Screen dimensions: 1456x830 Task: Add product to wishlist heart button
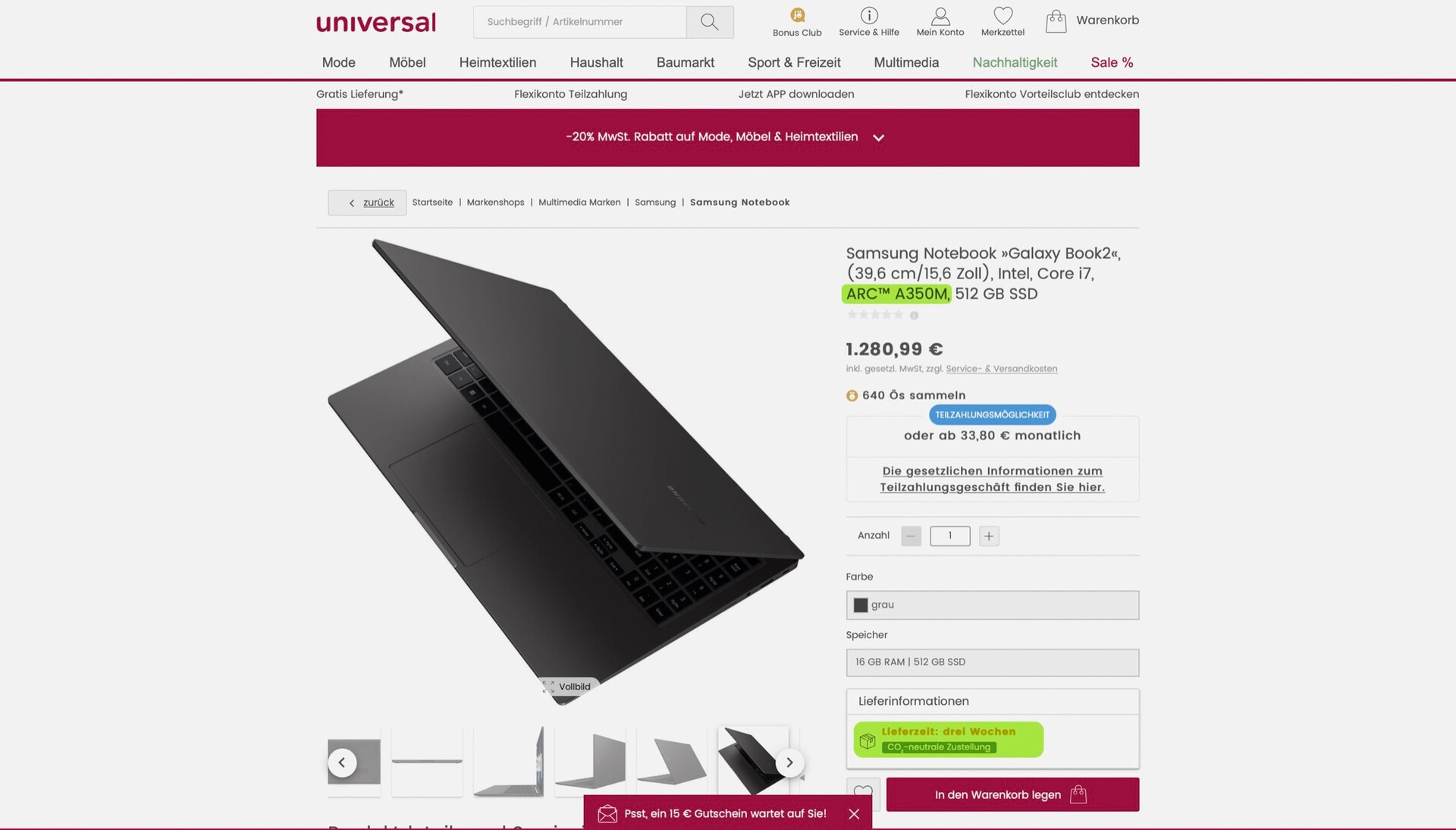(863, 794)
